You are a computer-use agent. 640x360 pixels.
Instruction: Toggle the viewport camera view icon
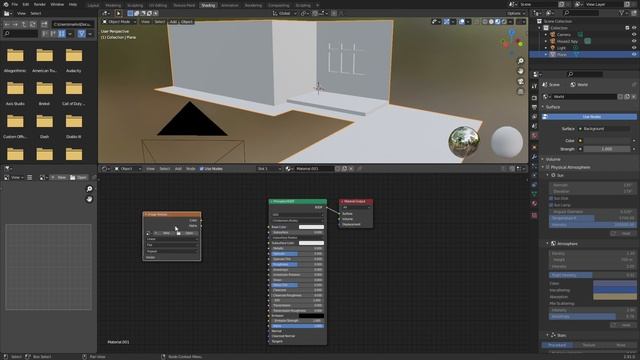tap(520, 81)
